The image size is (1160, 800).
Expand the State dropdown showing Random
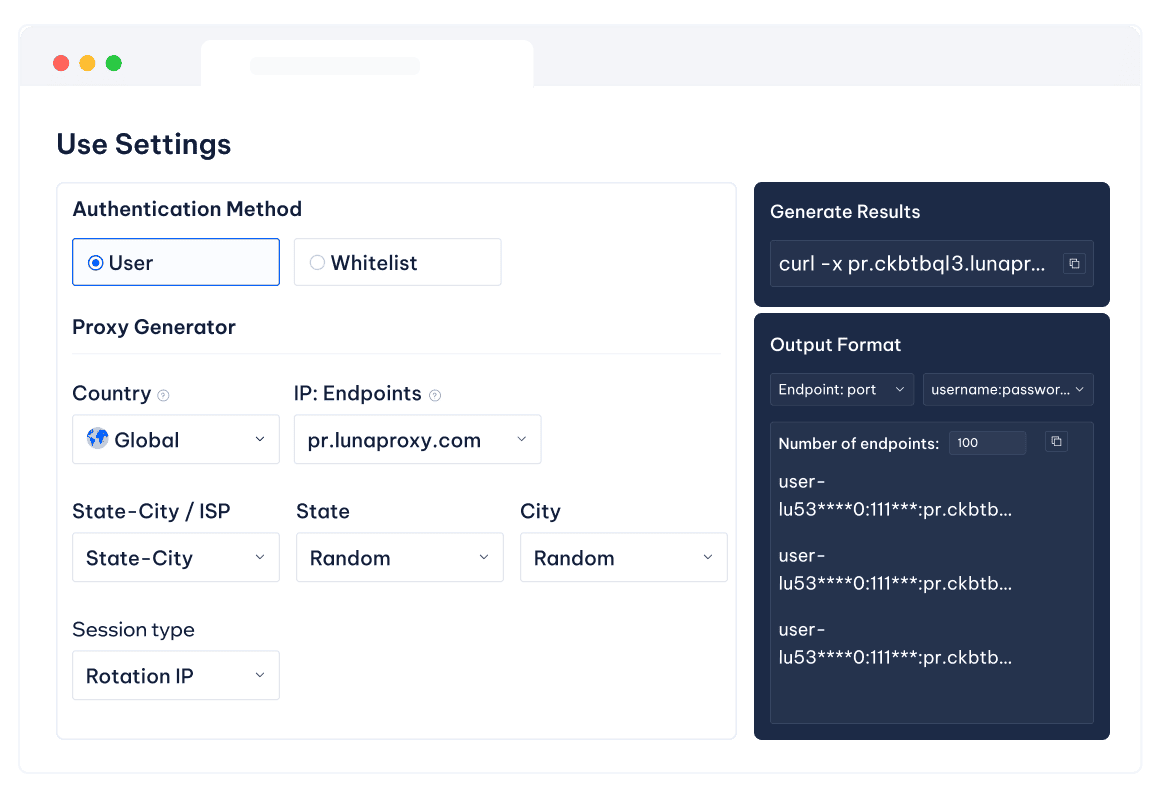tap(399, 557)
